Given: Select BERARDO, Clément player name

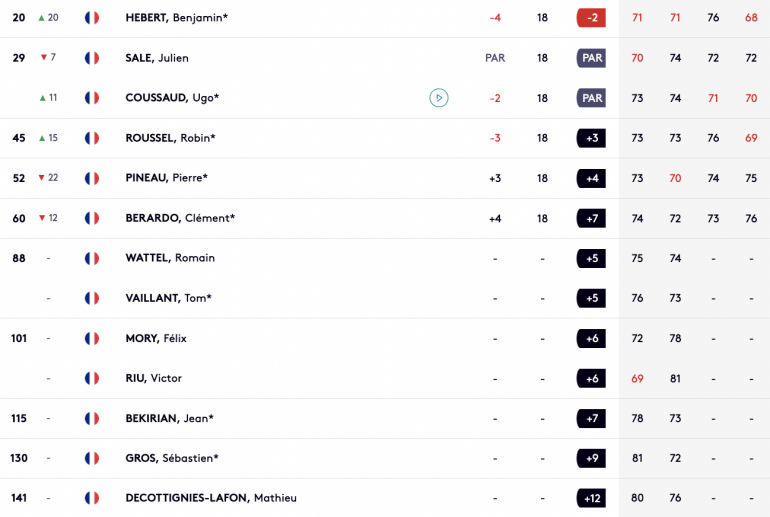Looking at the screenshot, I should pos(180,218).
